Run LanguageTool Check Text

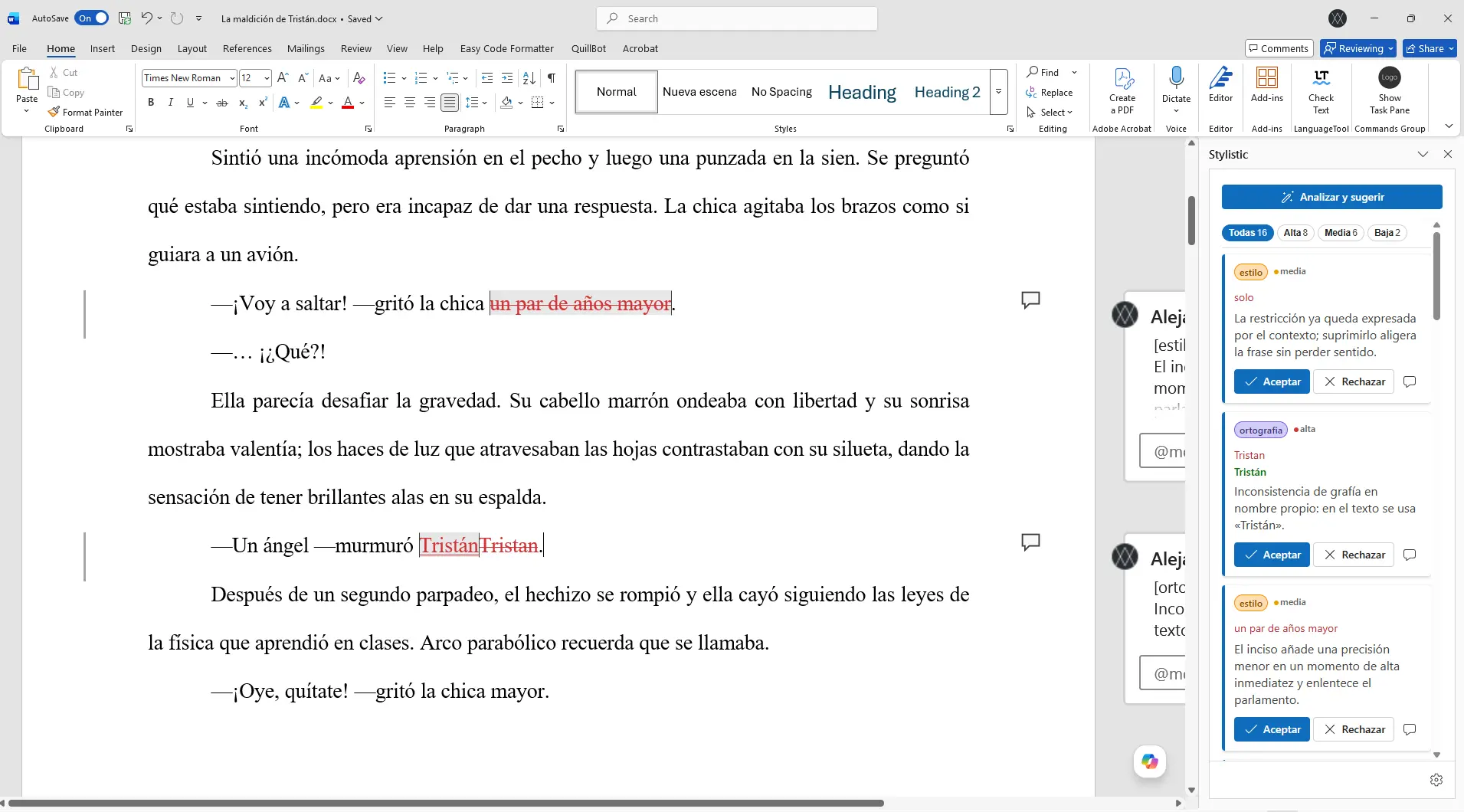(x=1321, y=91)
